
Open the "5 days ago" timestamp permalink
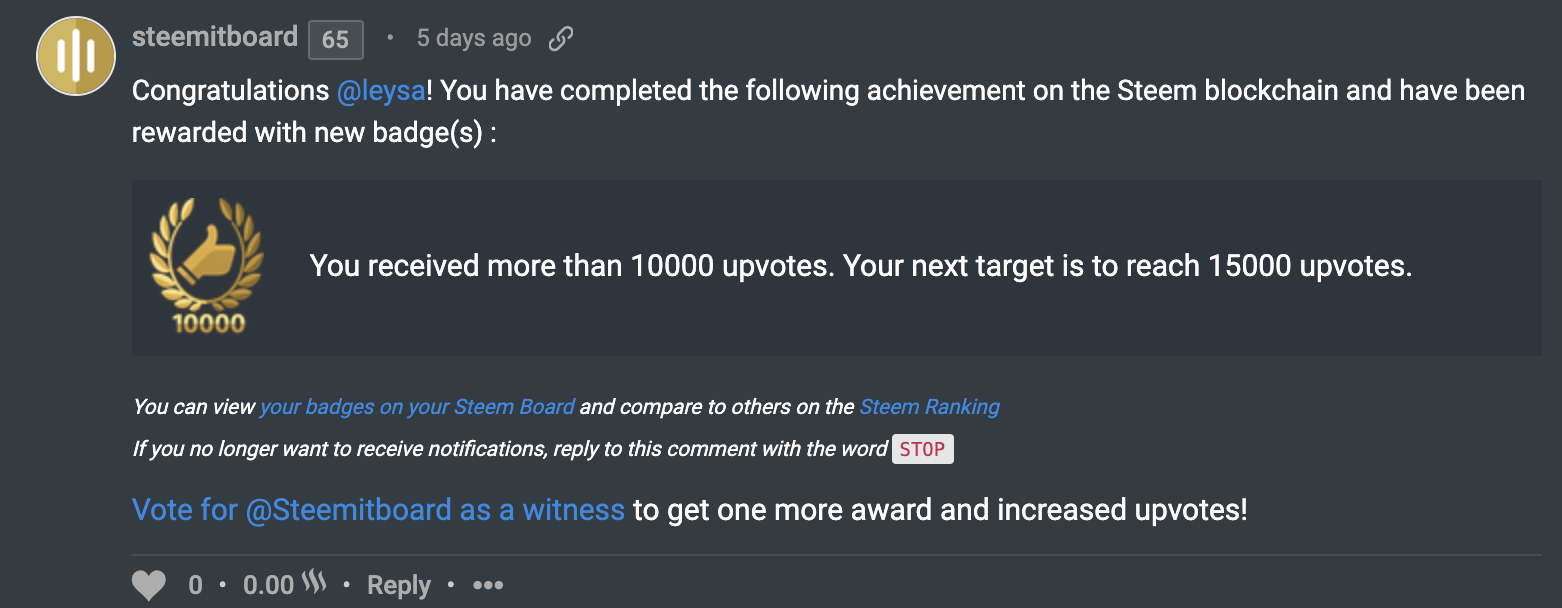[473, 39]
